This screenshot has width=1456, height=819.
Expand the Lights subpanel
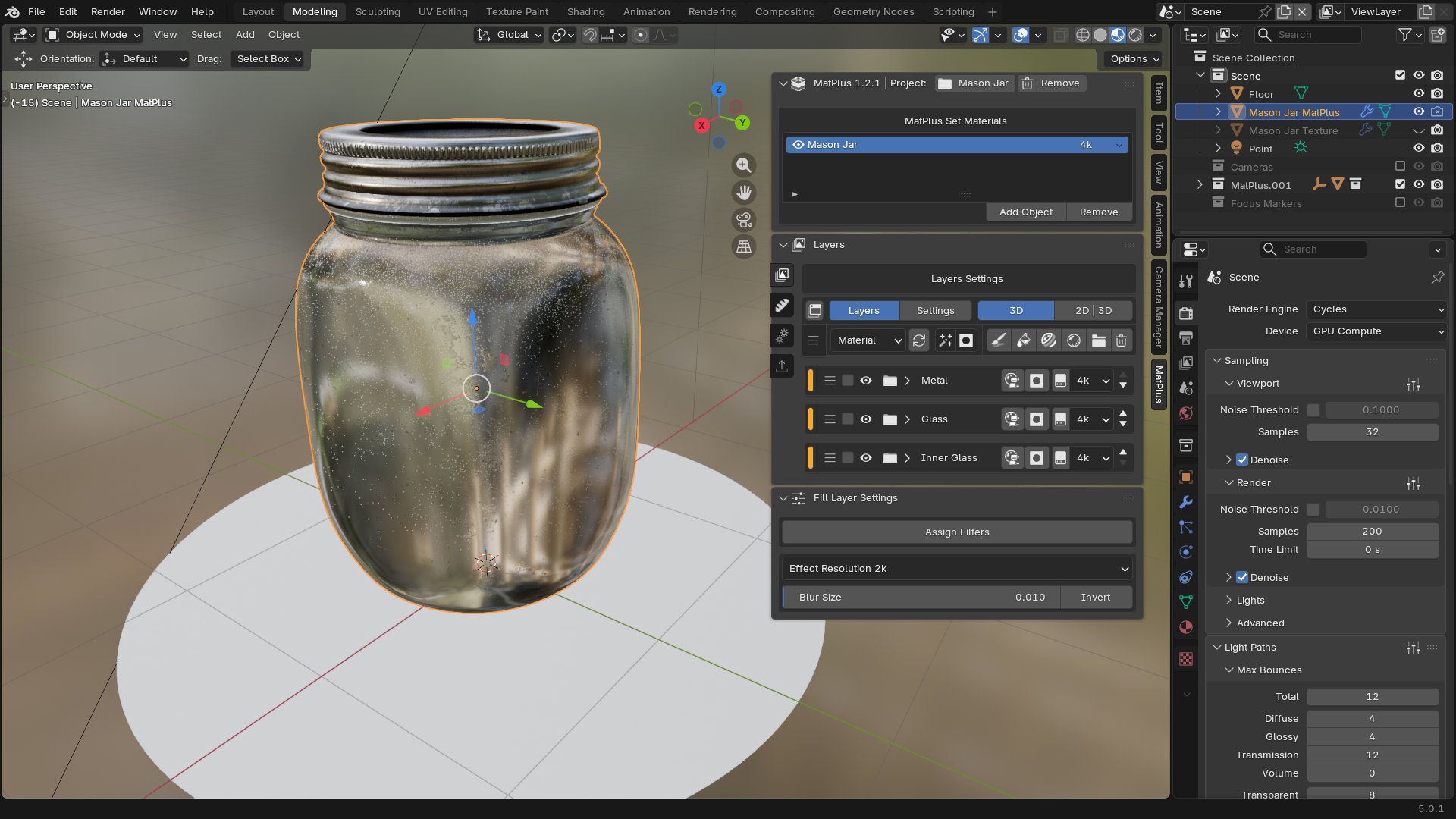pyautogui.click(x=1250, y=600)
